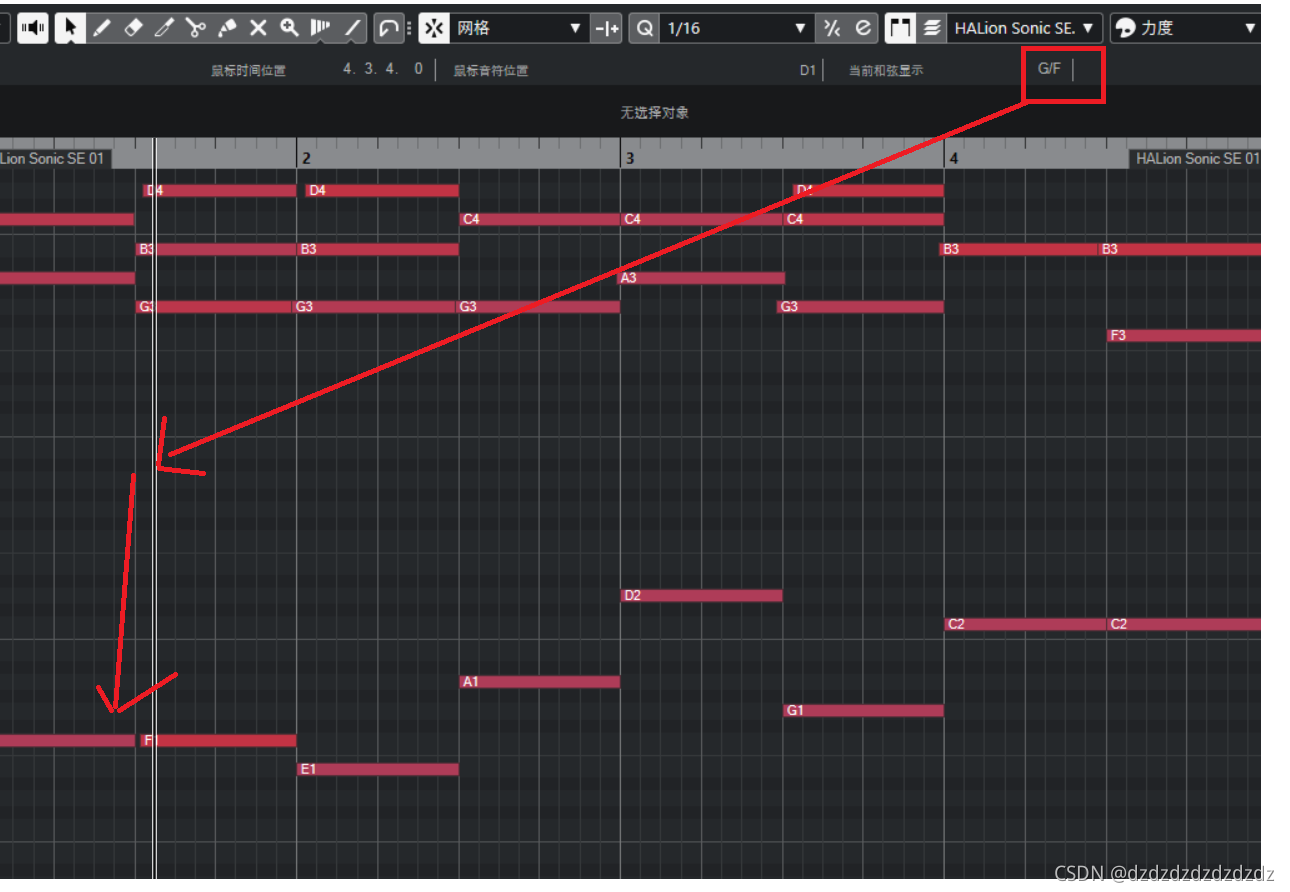
Task: Click the mouse note position value D1
Action: [808, 70]
